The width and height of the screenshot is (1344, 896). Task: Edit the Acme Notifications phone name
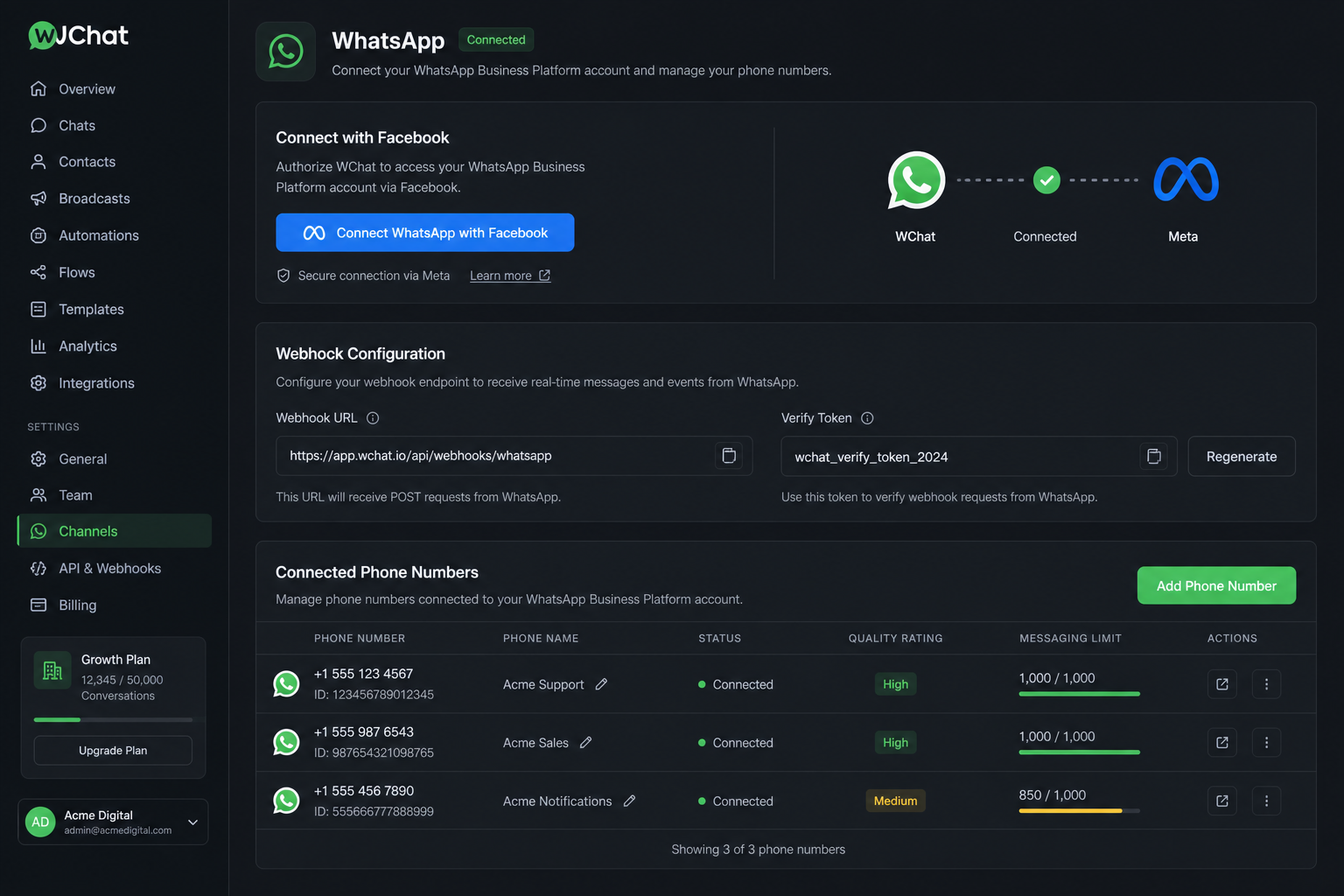click(629, 801)
